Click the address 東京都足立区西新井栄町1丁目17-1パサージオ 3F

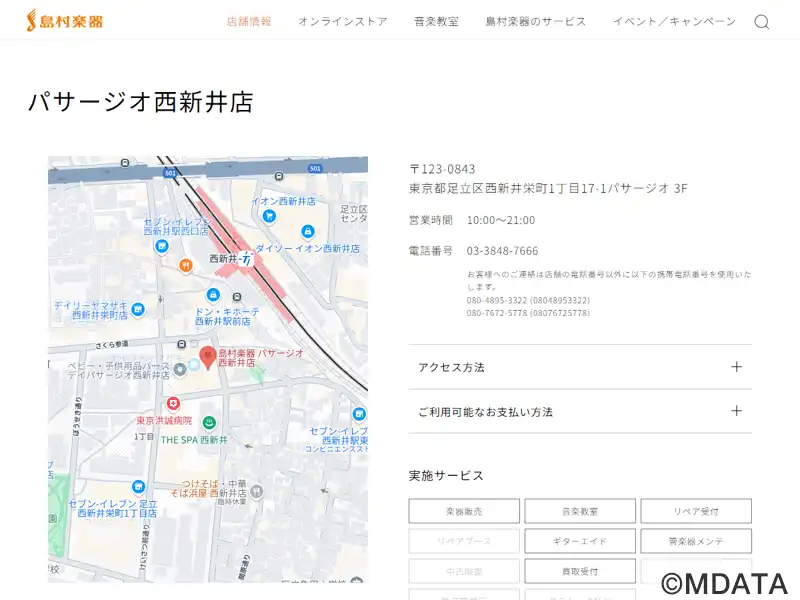coord(548,188)
